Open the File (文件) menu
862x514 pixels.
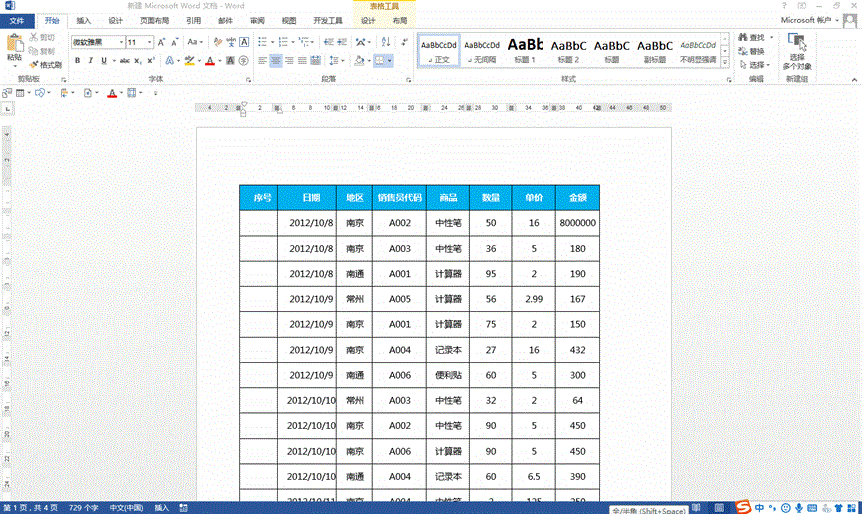tap(17, 20)
